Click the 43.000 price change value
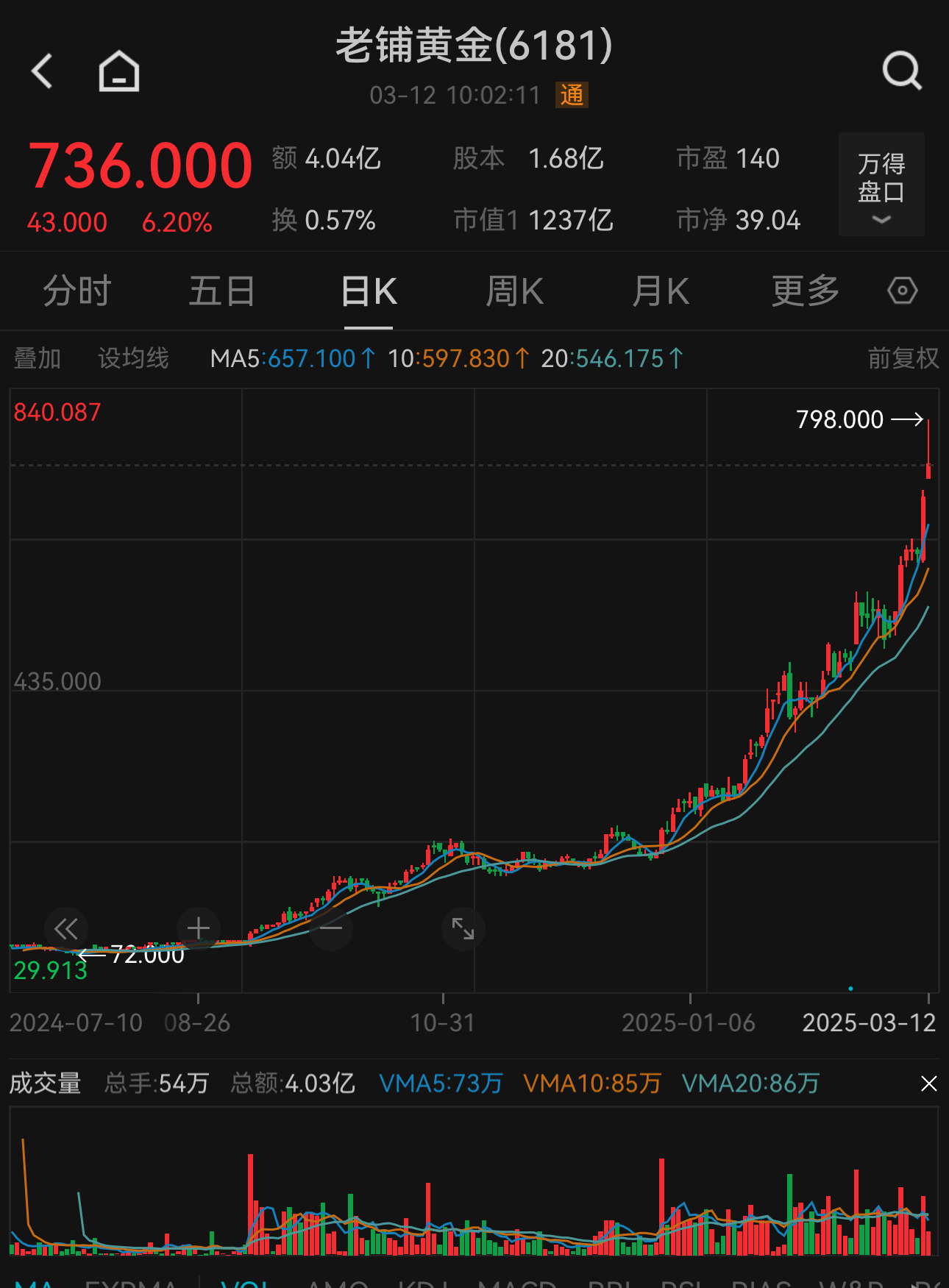949x1288 pixels. [67, 222]
